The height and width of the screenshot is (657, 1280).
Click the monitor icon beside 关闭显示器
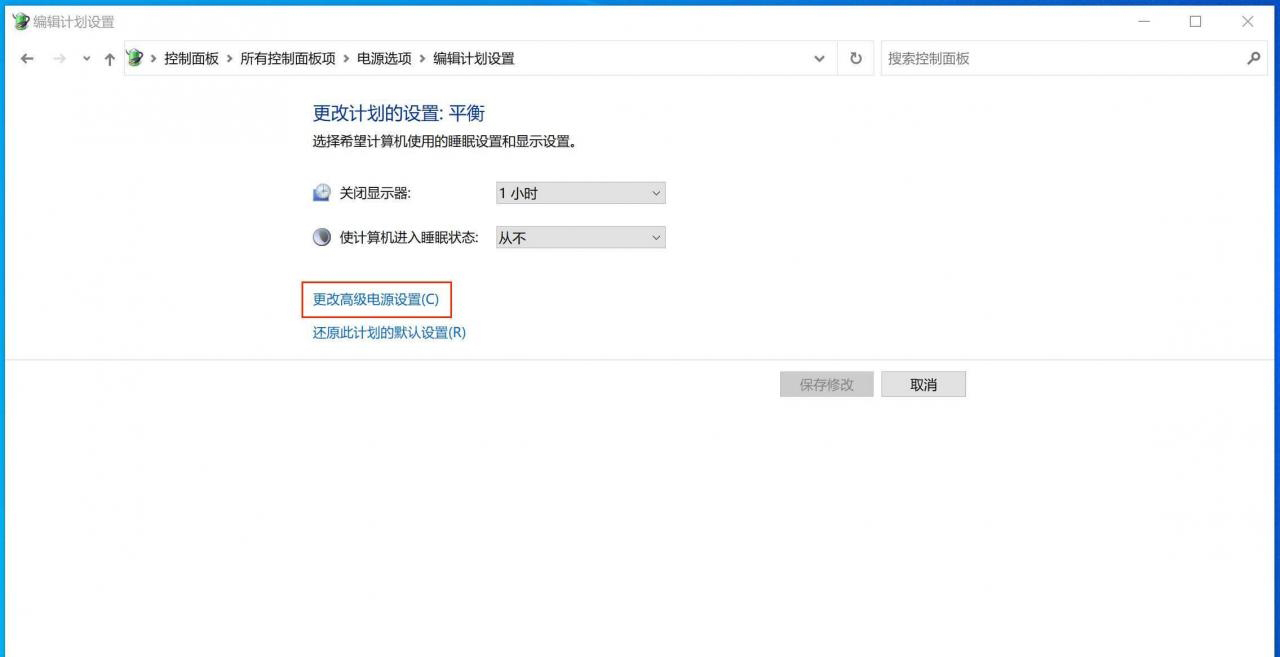tap(322, 193)
